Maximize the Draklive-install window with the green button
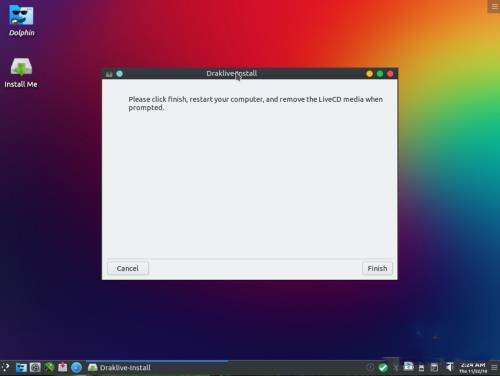 click(x=380, y=74)
